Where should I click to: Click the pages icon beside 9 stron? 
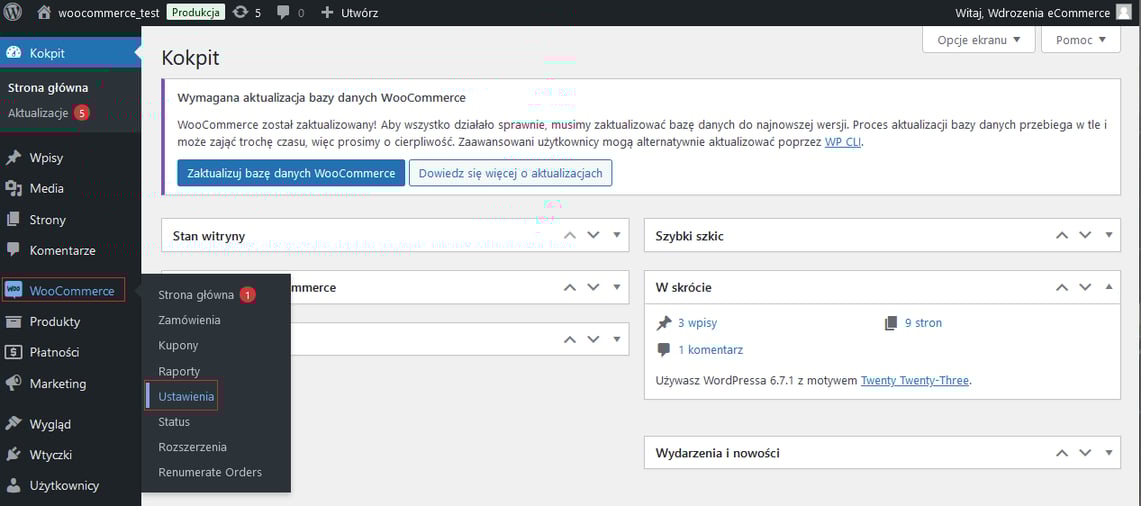[891, 323]
